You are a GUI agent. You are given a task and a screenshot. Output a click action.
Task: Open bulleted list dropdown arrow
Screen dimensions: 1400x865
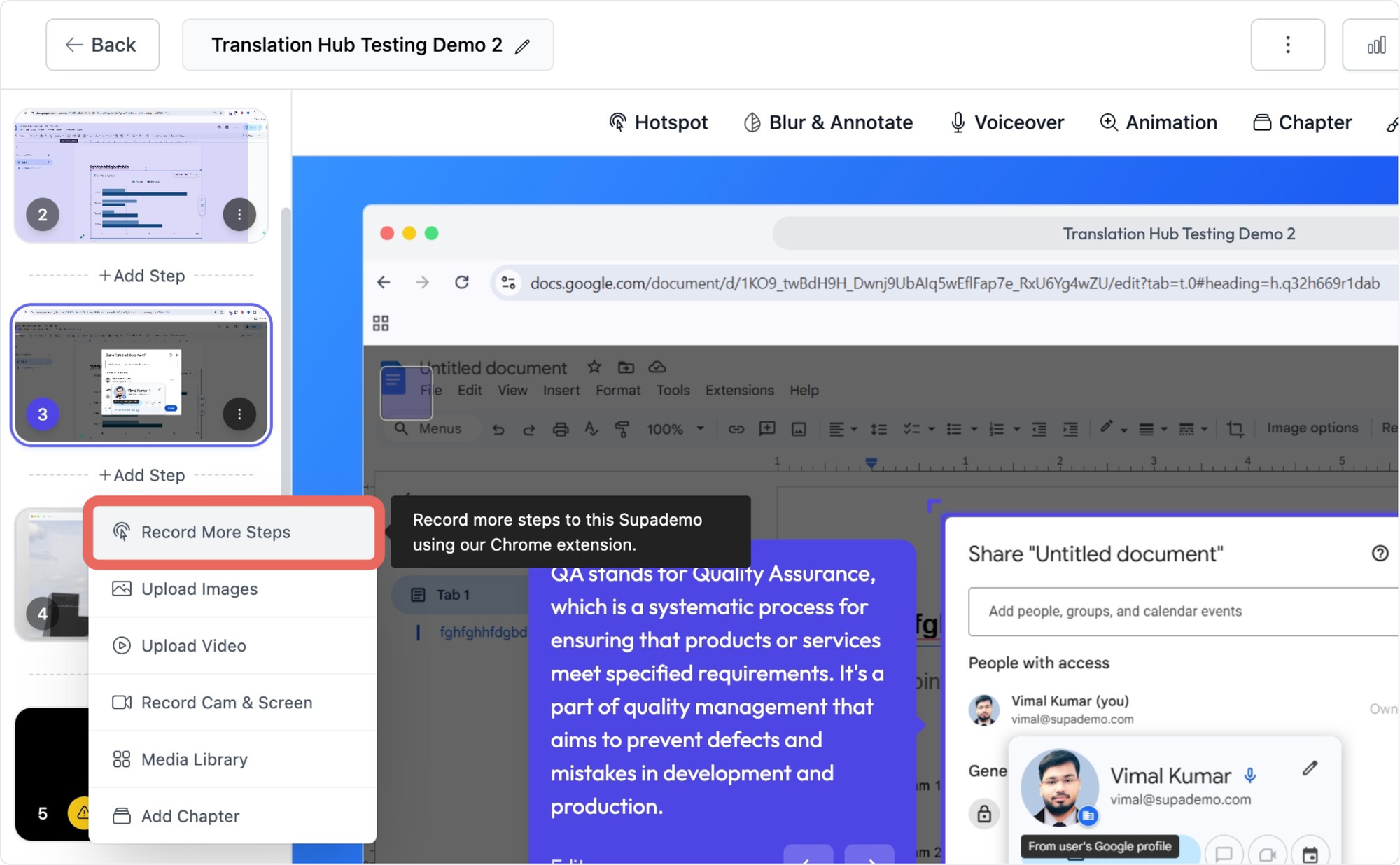[x=974, y=429]
